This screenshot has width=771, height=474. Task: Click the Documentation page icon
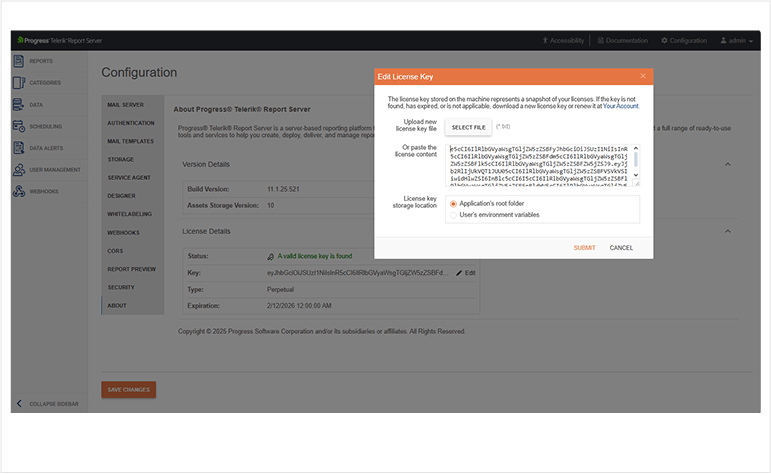600,40
